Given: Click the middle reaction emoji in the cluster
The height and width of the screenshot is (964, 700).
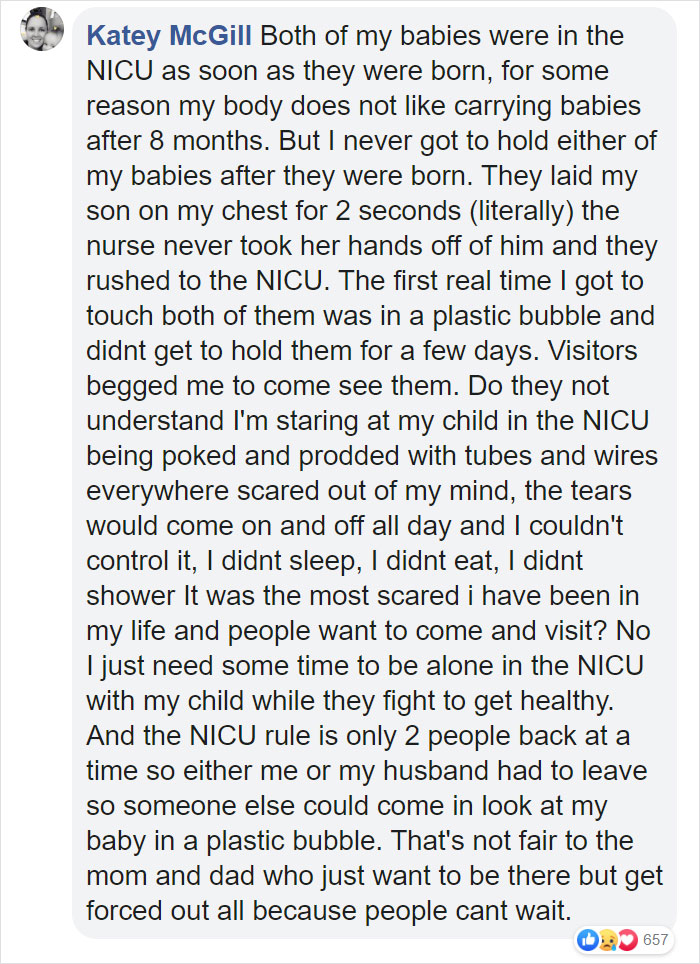Looking at the screenshot, I should (607, 939).
